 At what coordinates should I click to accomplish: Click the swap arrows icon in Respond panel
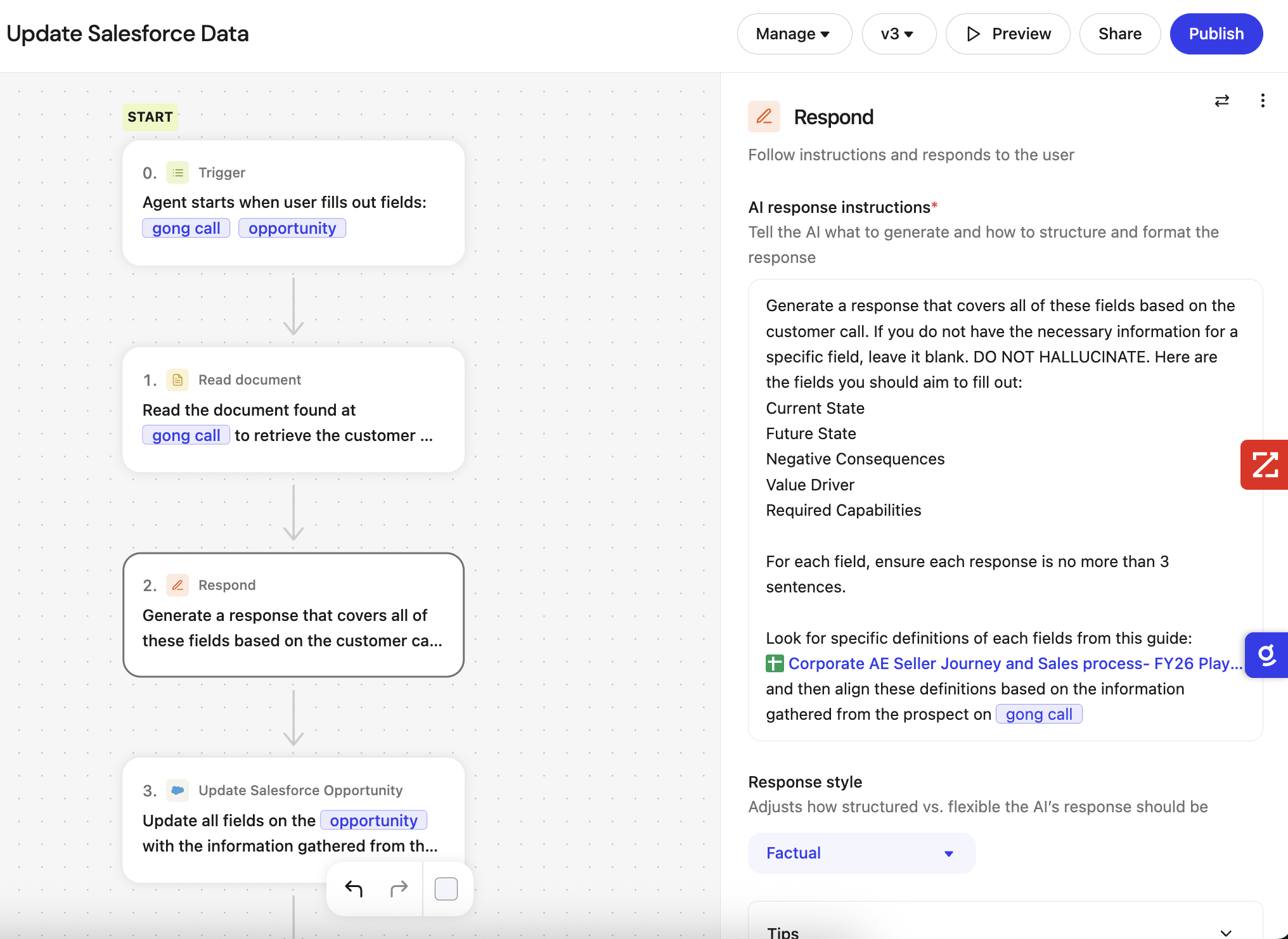[1221, 101]
